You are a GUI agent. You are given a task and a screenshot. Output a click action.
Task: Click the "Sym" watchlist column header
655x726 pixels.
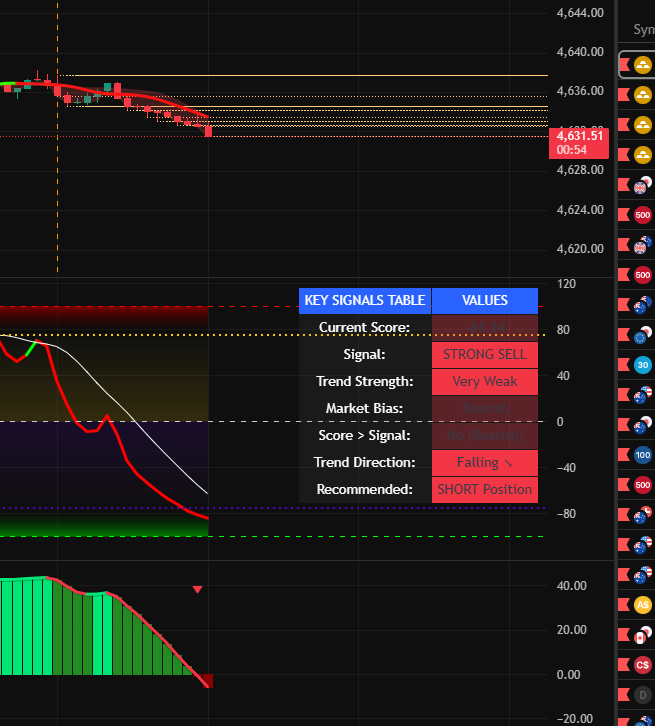(x=643, y=30)
